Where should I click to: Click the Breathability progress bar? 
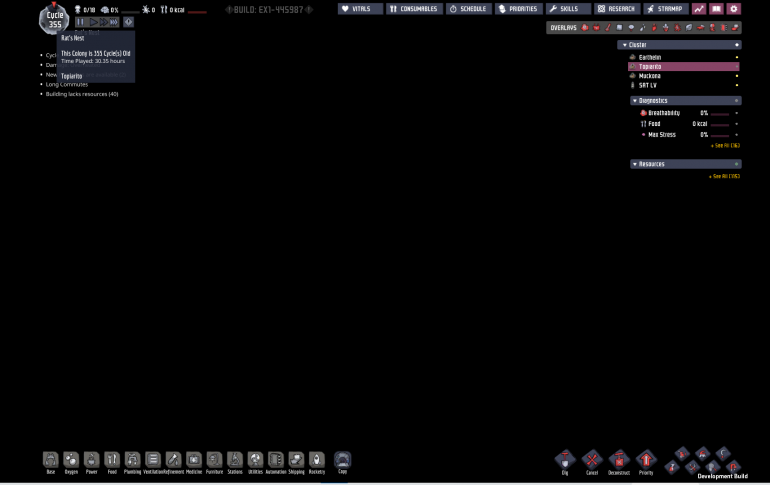(x=720, y=114)
